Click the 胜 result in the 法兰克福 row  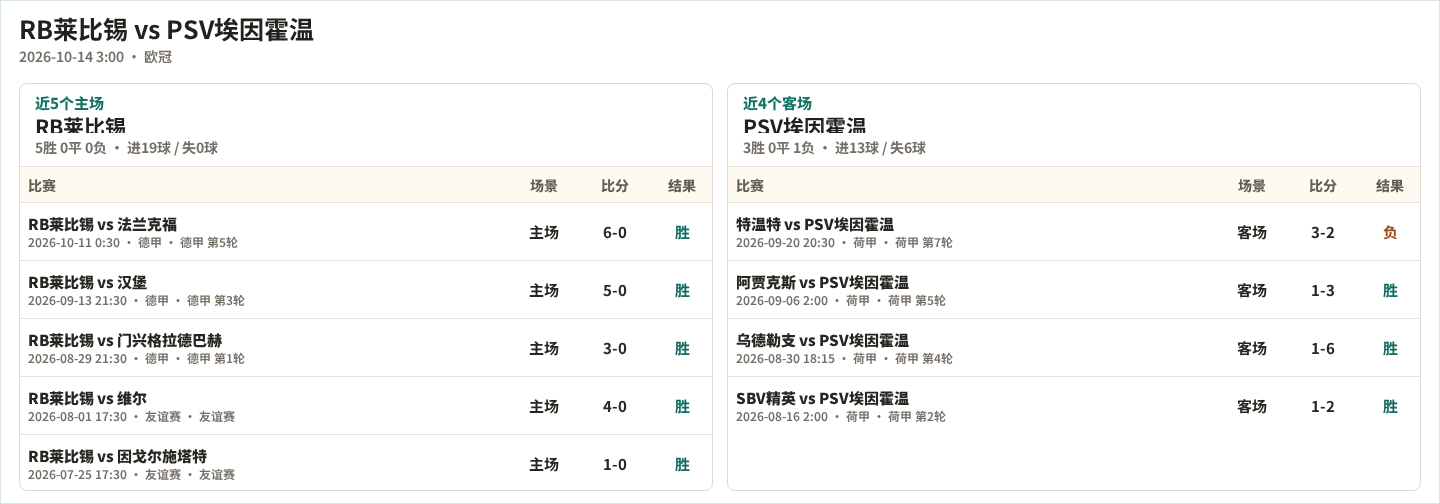(x=682, y=233)
